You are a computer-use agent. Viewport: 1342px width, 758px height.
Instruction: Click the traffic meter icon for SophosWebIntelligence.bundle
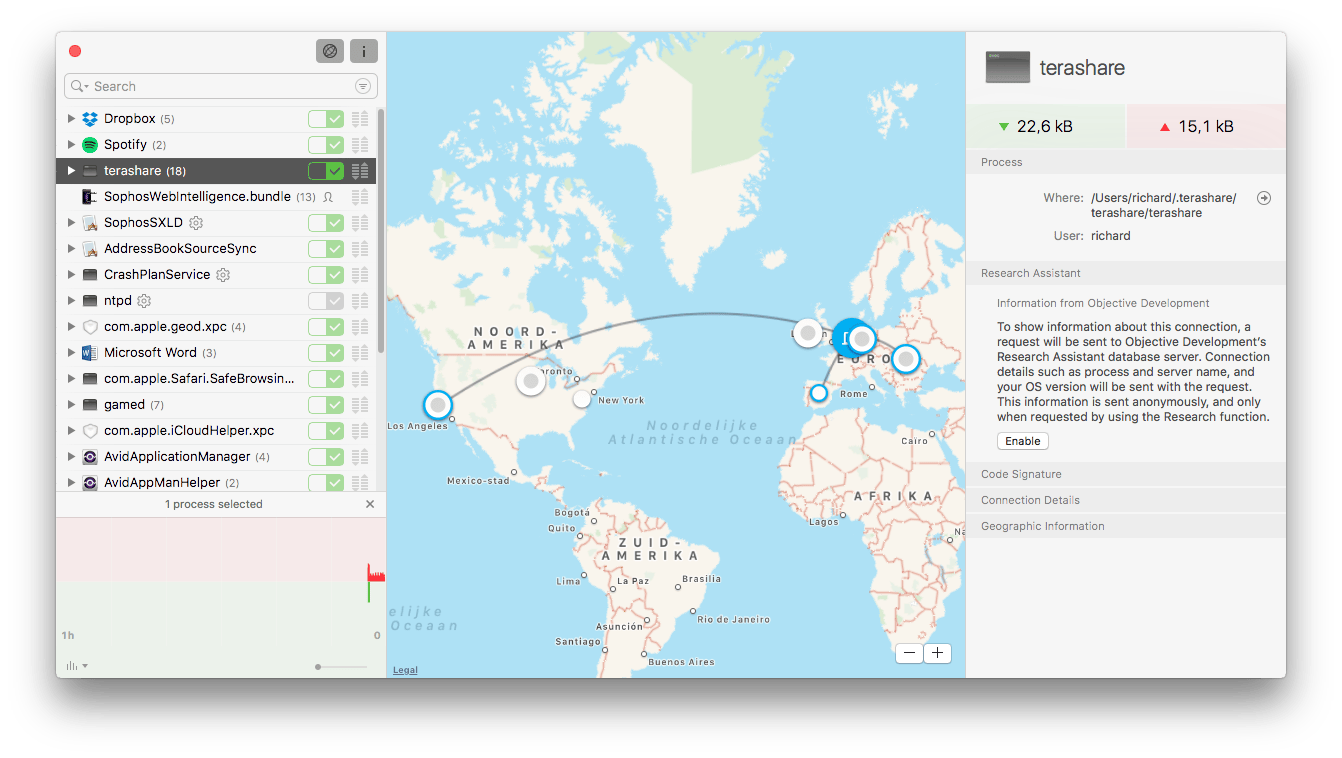360,197
